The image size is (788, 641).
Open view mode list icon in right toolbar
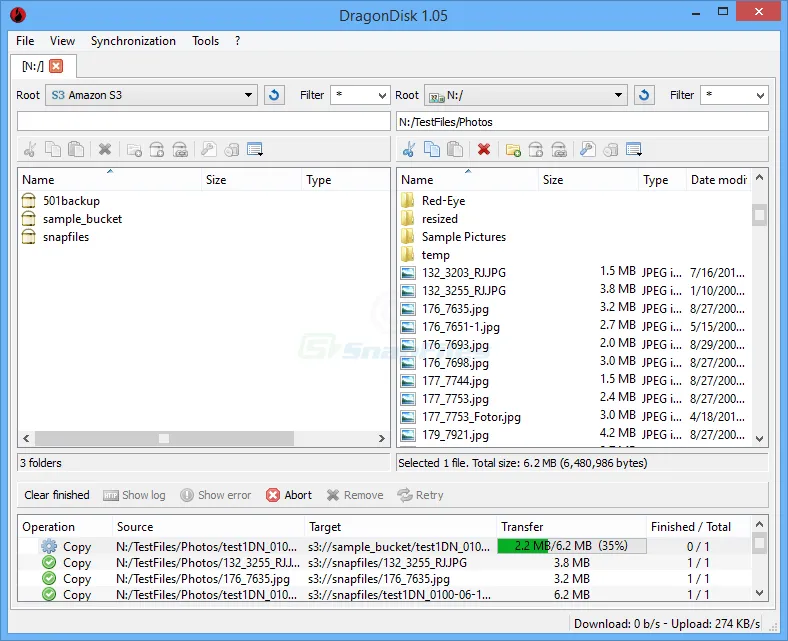click(x=634, y=149)
